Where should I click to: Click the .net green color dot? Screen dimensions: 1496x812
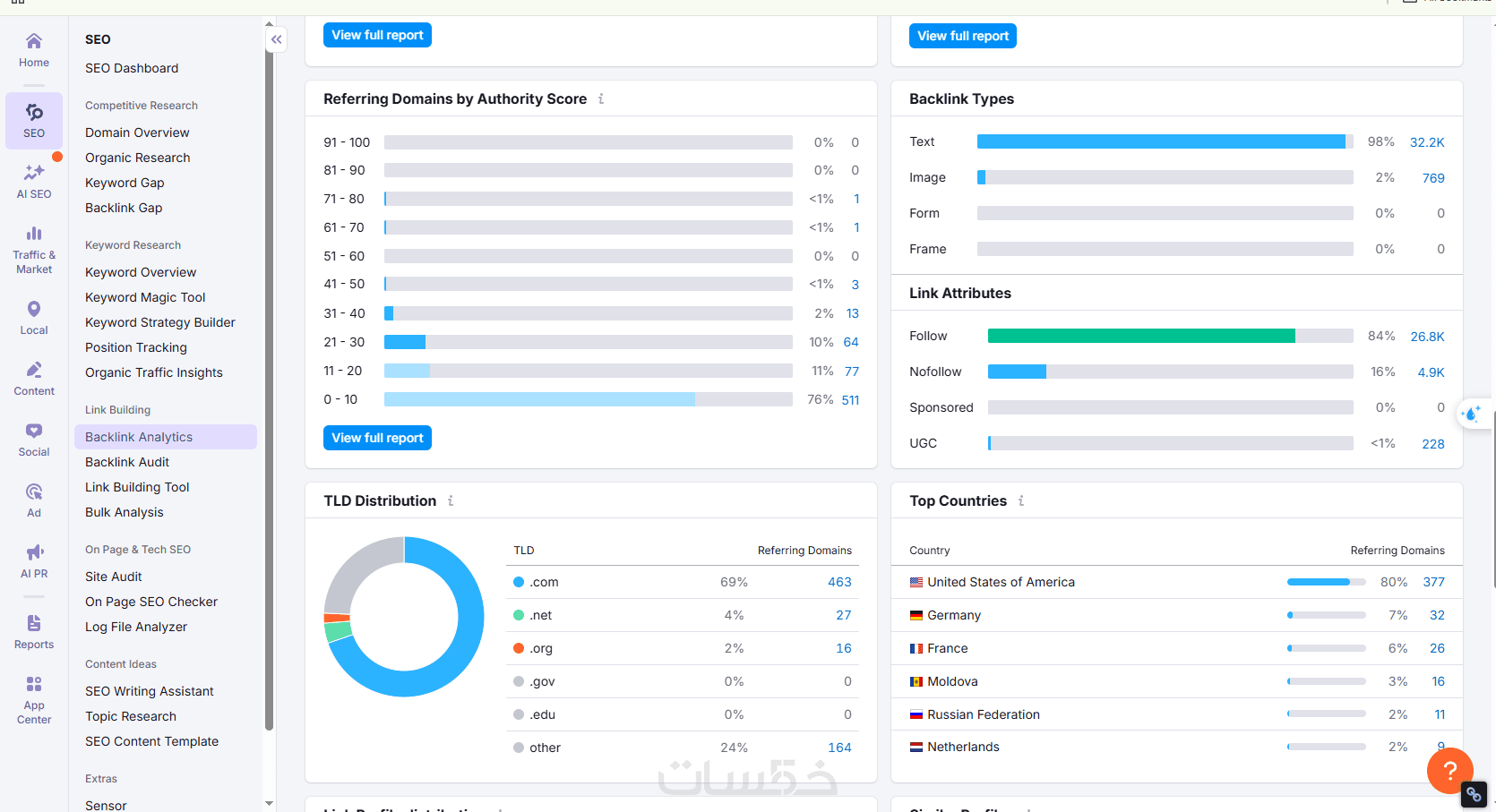[x=519, y=615]
